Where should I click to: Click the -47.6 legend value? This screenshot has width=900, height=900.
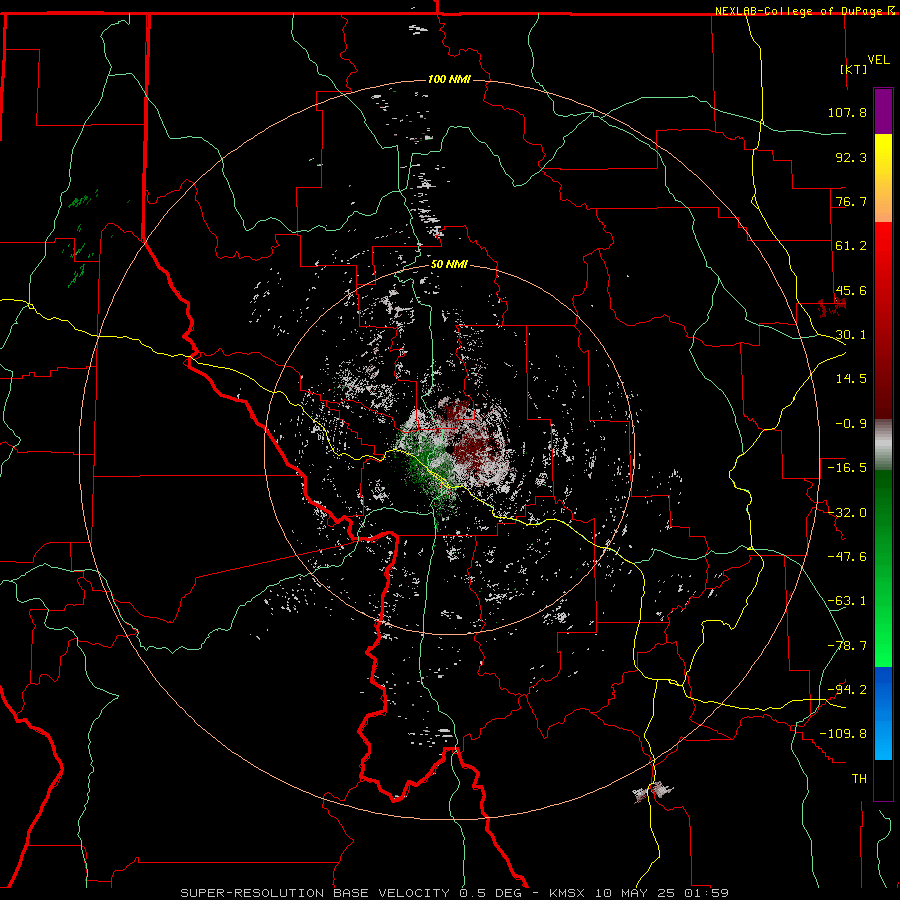pyautogui.click(x=847, y=557)
